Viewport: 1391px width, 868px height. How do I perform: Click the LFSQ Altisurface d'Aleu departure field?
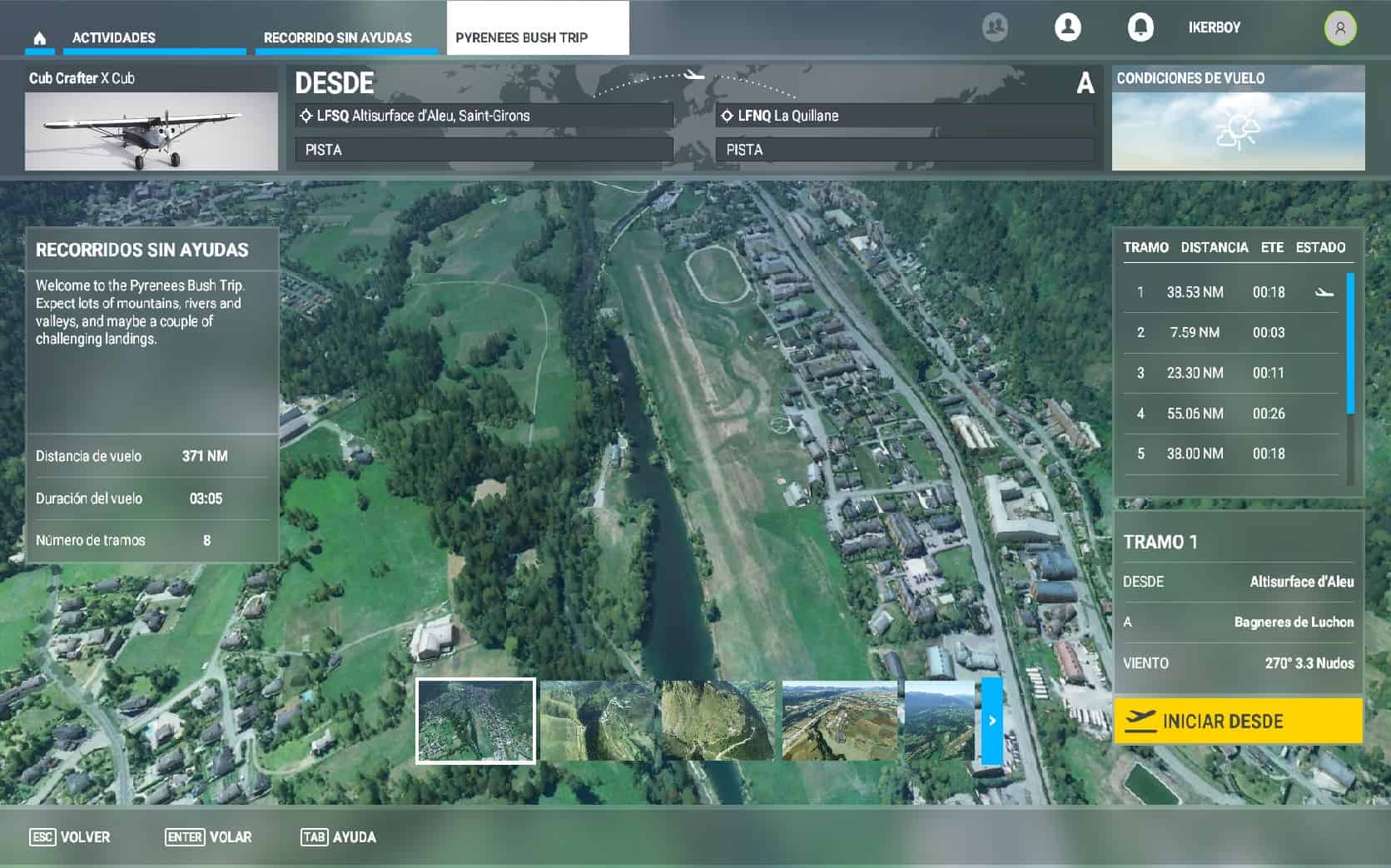point(484,116)
